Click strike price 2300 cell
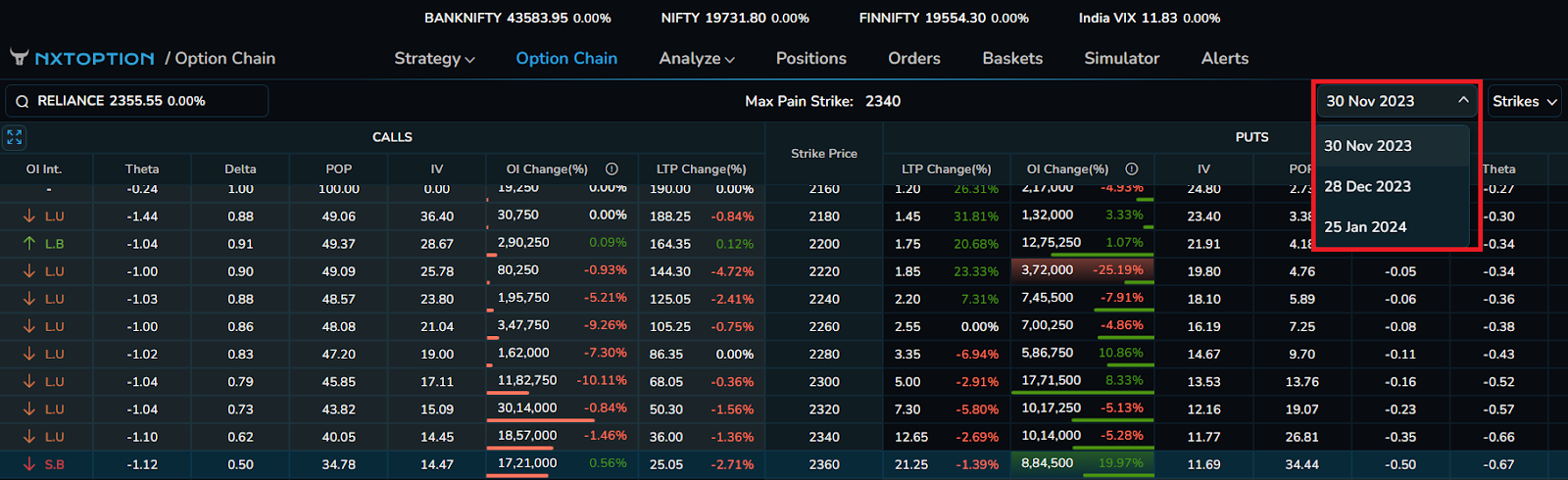The width and height of the screenshot is (1568, 480). click(824, 381)
